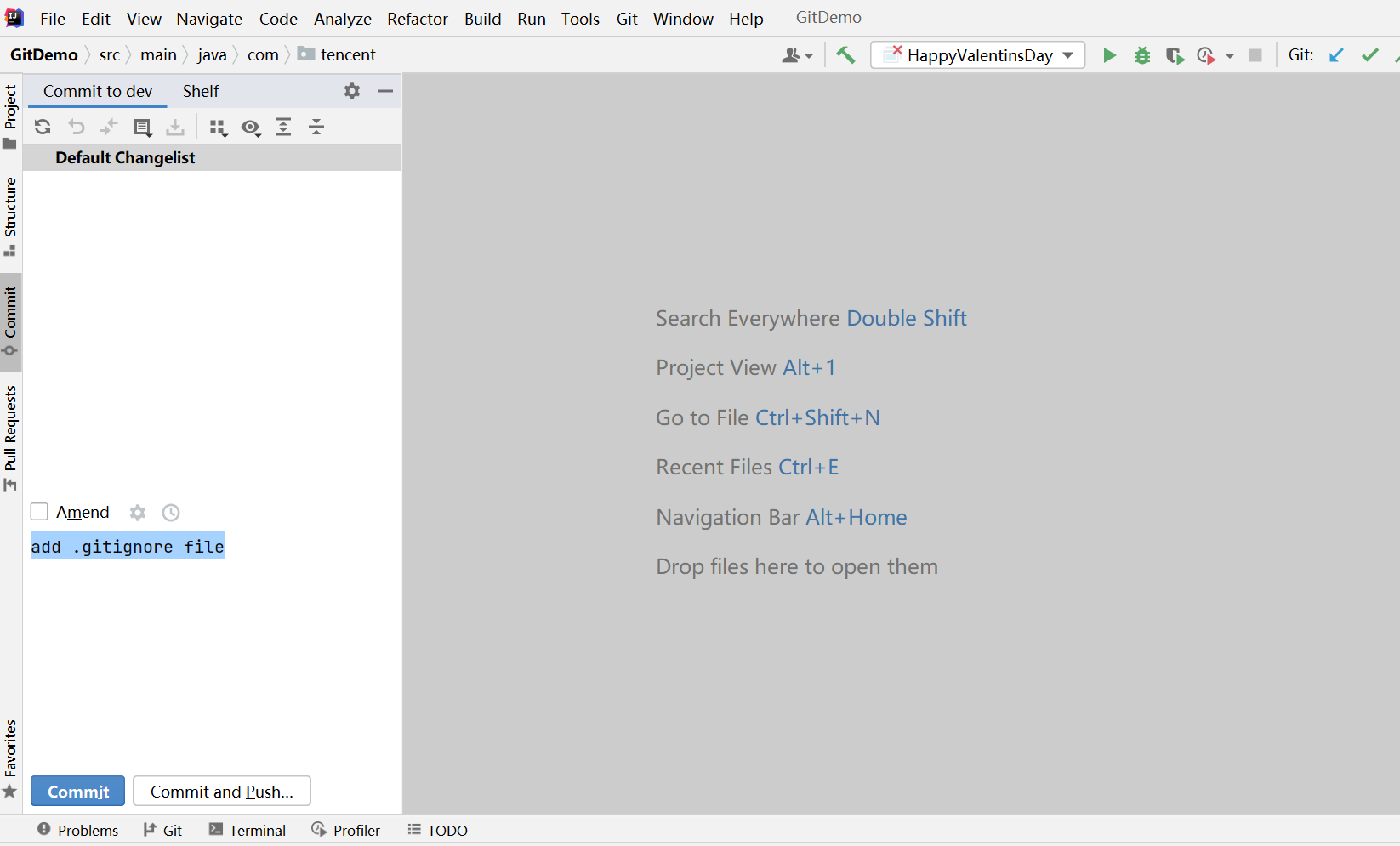
Task: Click into the commit message field
Action: 212,650
